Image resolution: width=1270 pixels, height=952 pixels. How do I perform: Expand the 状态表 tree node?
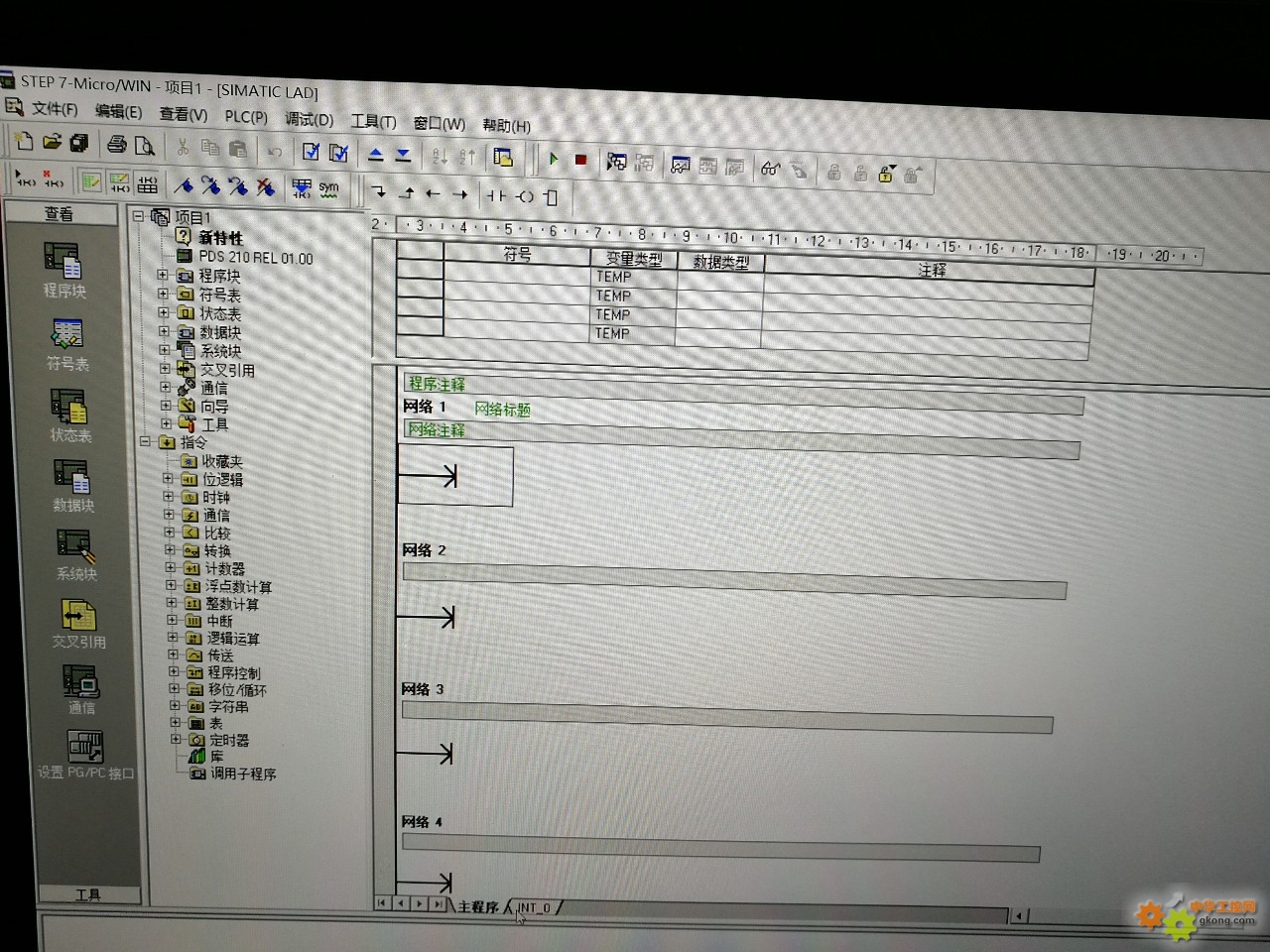(x=164, y=312)
